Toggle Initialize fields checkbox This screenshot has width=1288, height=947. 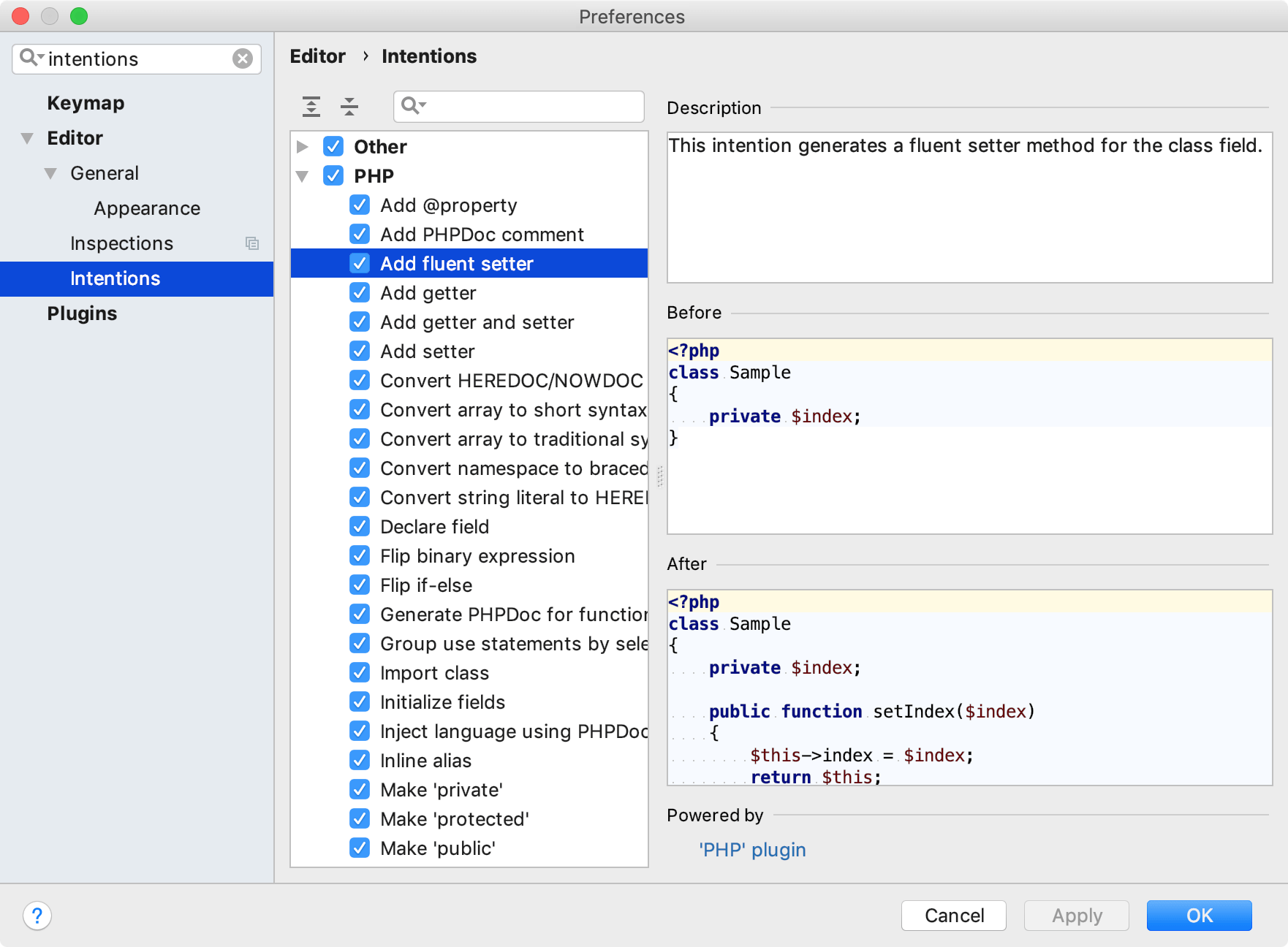click(360, 701)
